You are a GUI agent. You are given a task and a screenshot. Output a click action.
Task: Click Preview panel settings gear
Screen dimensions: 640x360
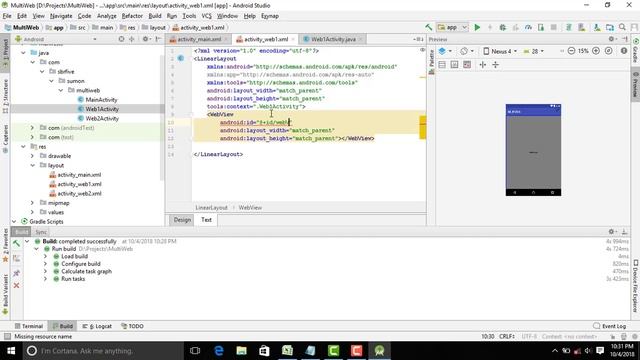611,39
